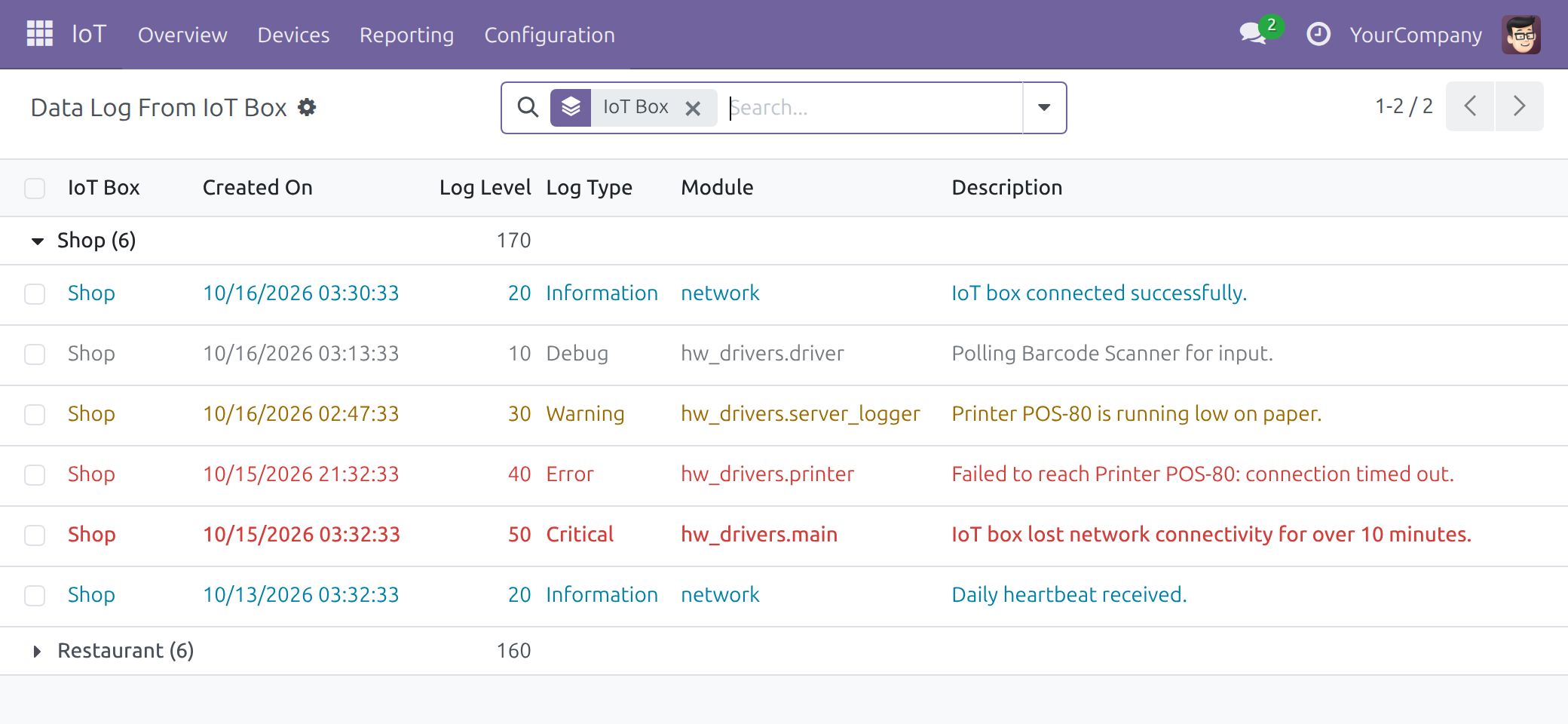The width and height of the screenshot is (1568, 724).
Task: Click the hw_drivers.server_logger module cell
Action: pyautogui.click(x=801, y=414)
